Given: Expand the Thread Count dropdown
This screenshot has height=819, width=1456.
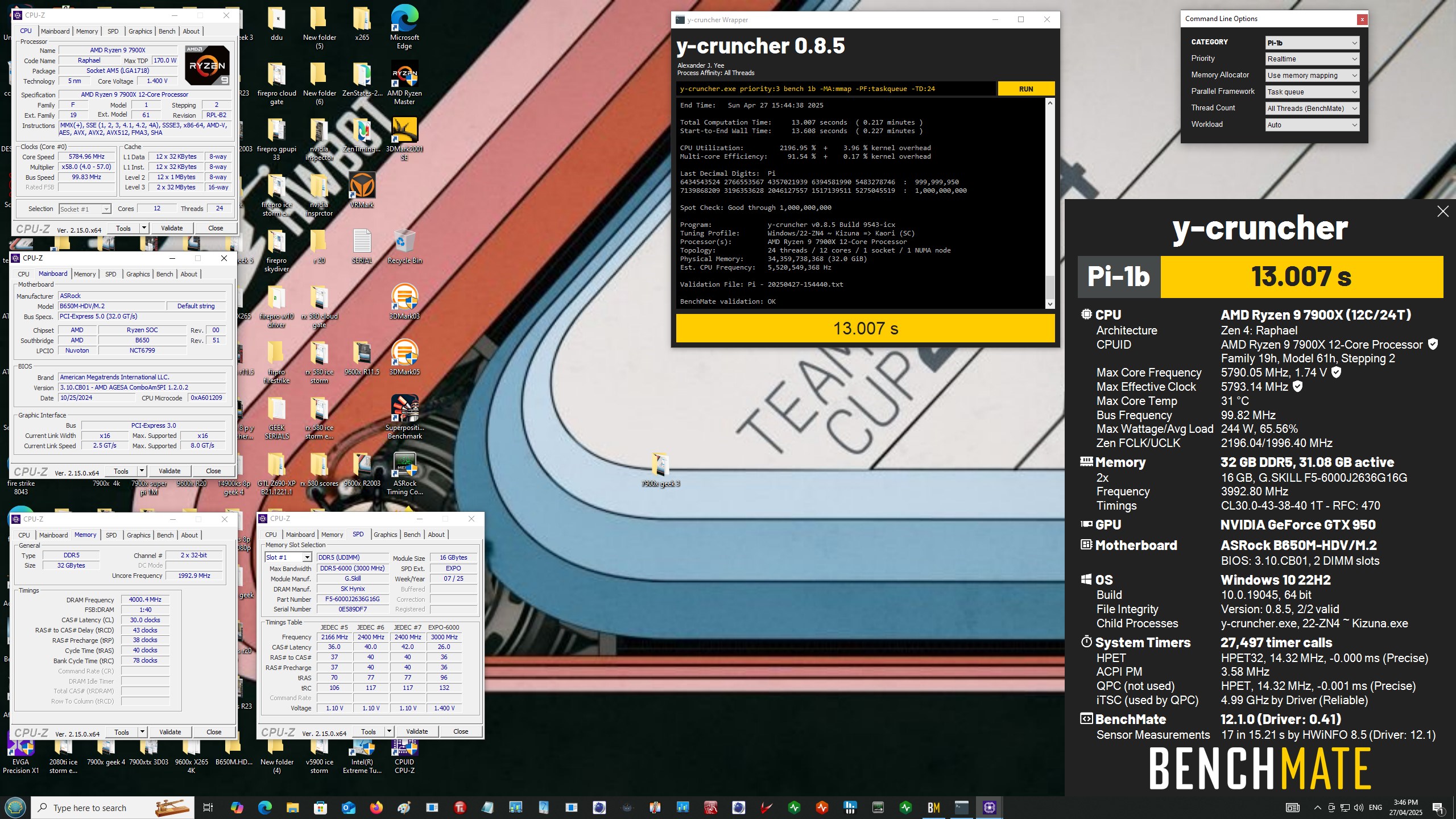Looking at the screenshot, I should pos(1312,109).
